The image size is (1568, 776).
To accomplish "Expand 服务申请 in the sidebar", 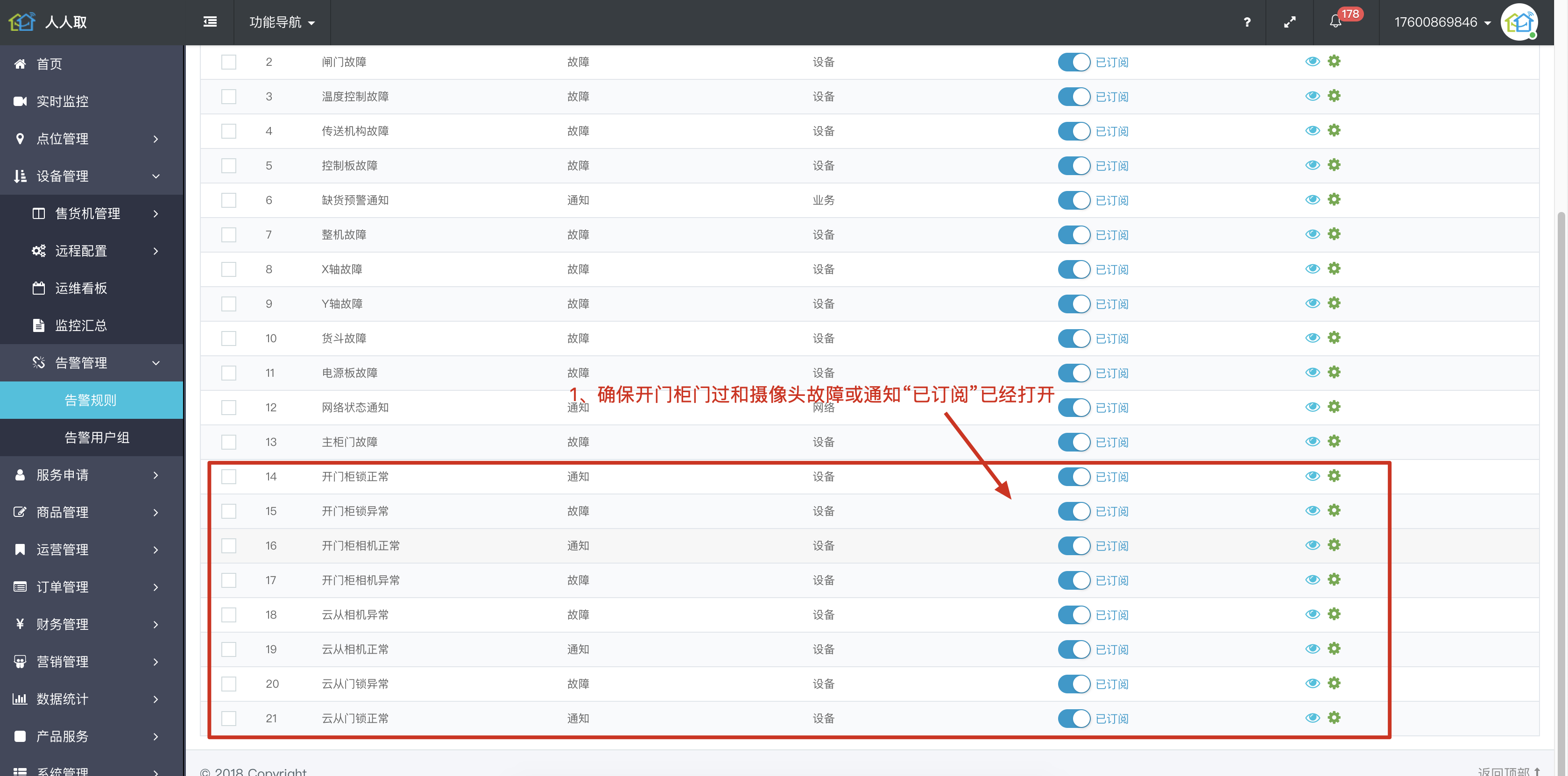I will [92, 475].
